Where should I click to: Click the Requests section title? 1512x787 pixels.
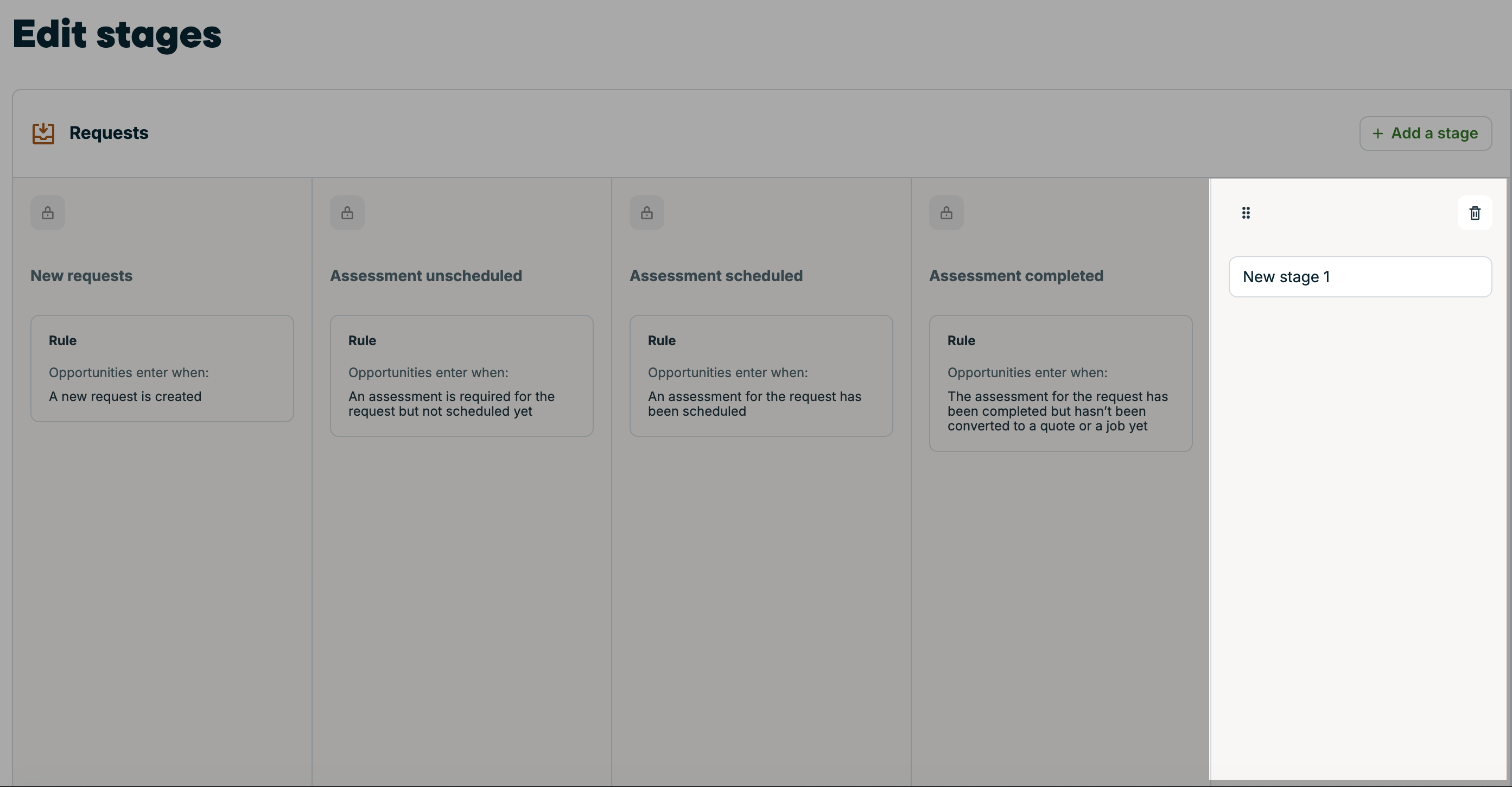coord(109,133)
